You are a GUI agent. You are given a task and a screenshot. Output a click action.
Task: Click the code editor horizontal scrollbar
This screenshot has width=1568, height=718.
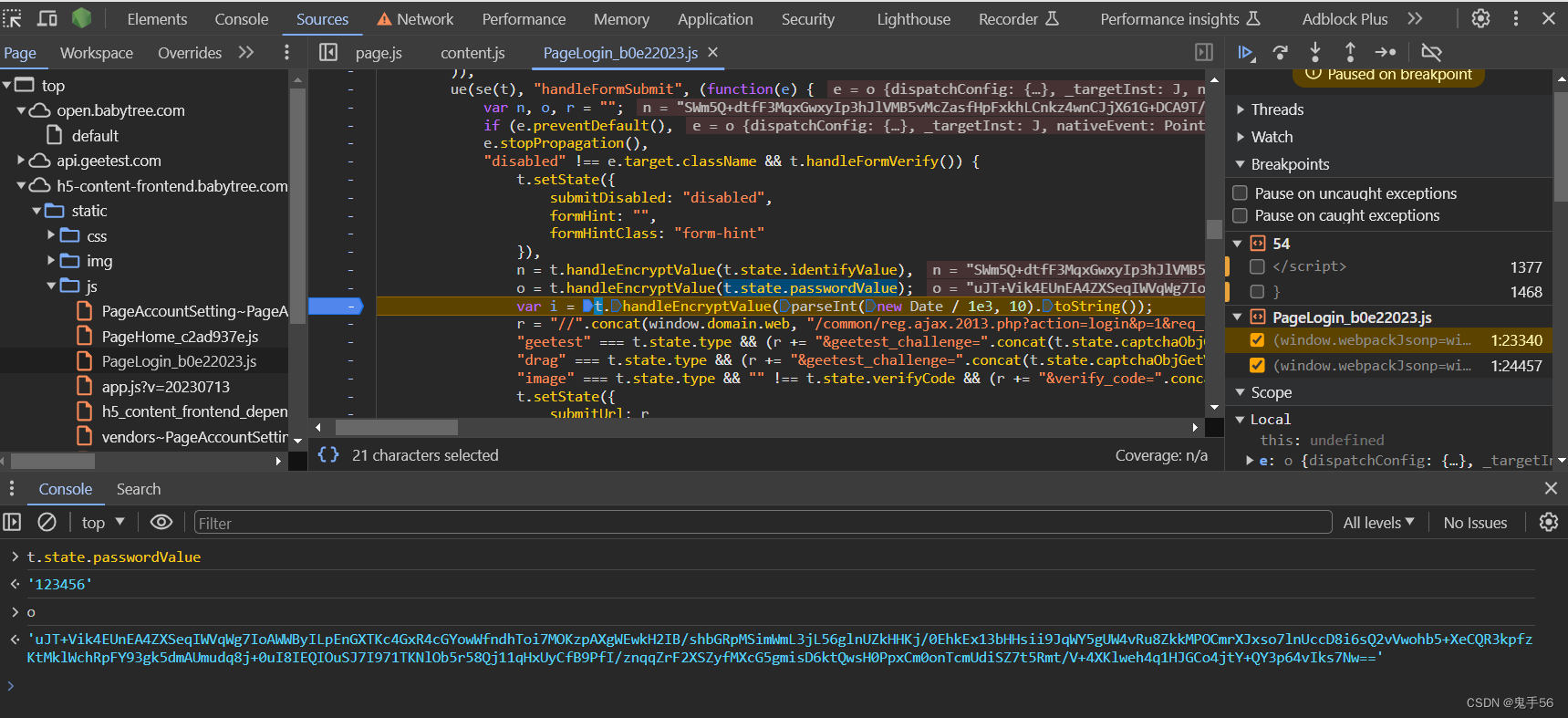[756, 427]
